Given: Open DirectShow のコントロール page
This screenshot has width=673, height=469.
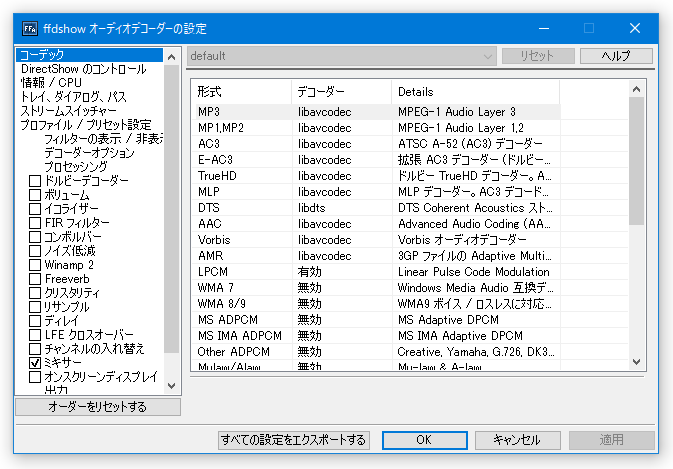Looking at the screenshot, I should [x=84, y=69].
